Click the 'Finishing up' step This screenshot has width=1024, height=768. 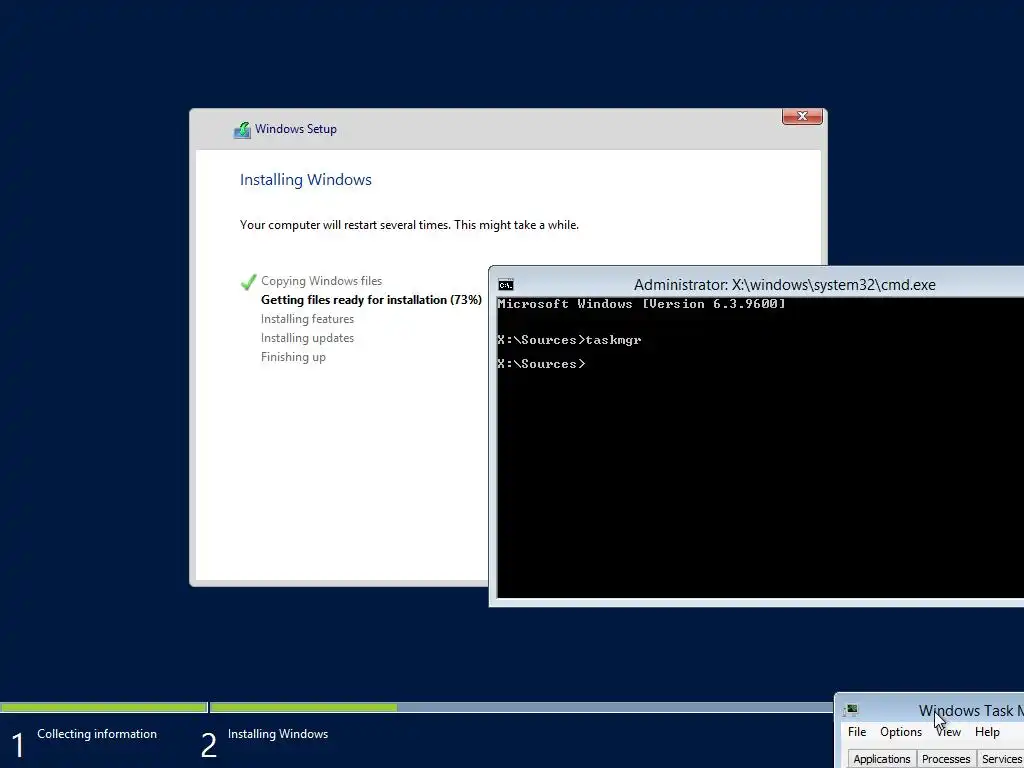click(x=293, y=357)
